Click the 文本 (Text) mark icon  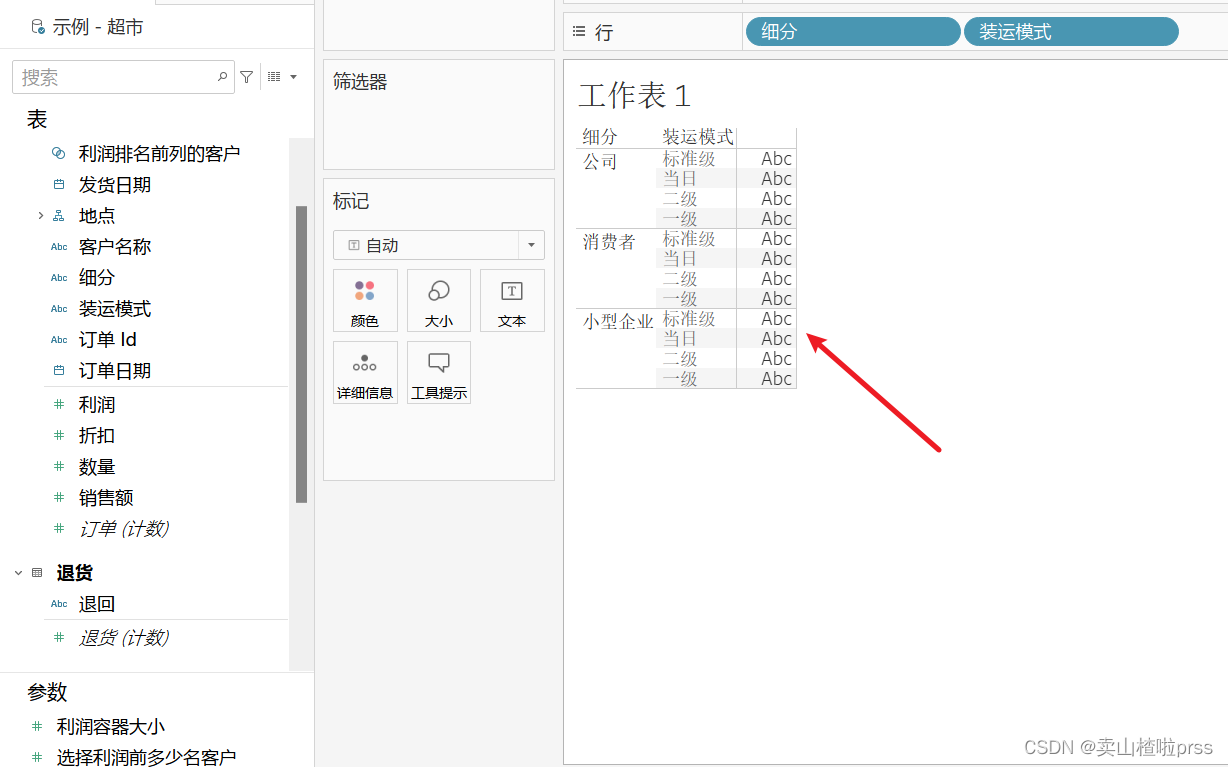[512, 300]
